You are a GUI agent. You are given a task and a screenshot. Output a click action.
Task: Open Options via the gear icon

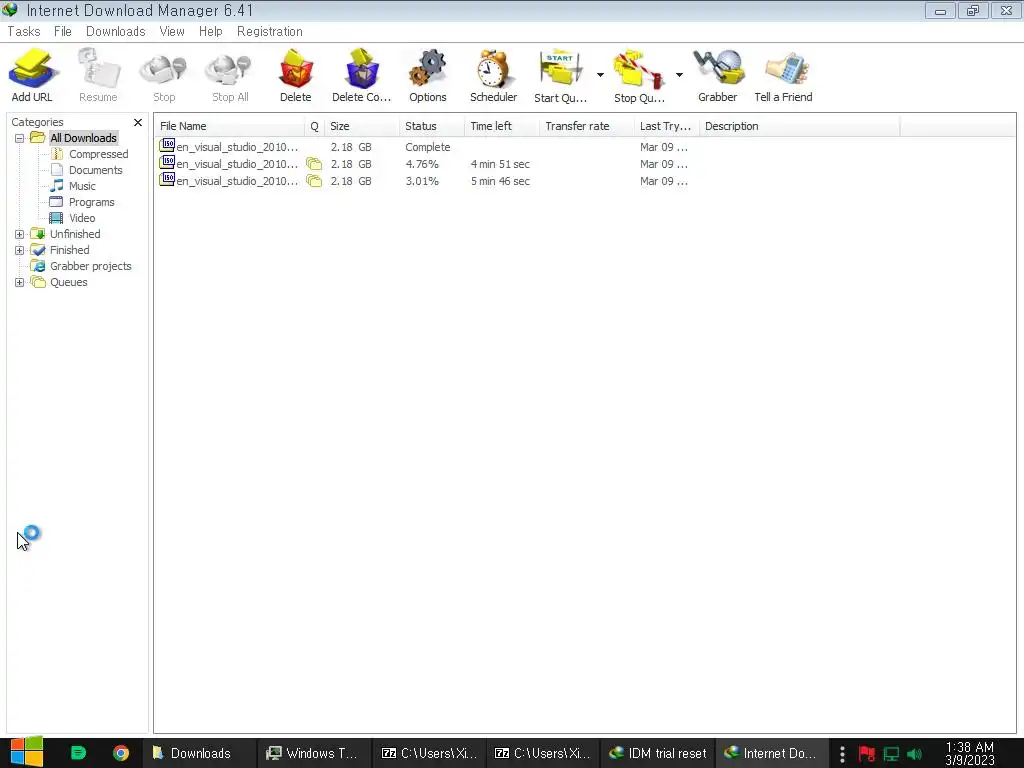click(428, 69)
